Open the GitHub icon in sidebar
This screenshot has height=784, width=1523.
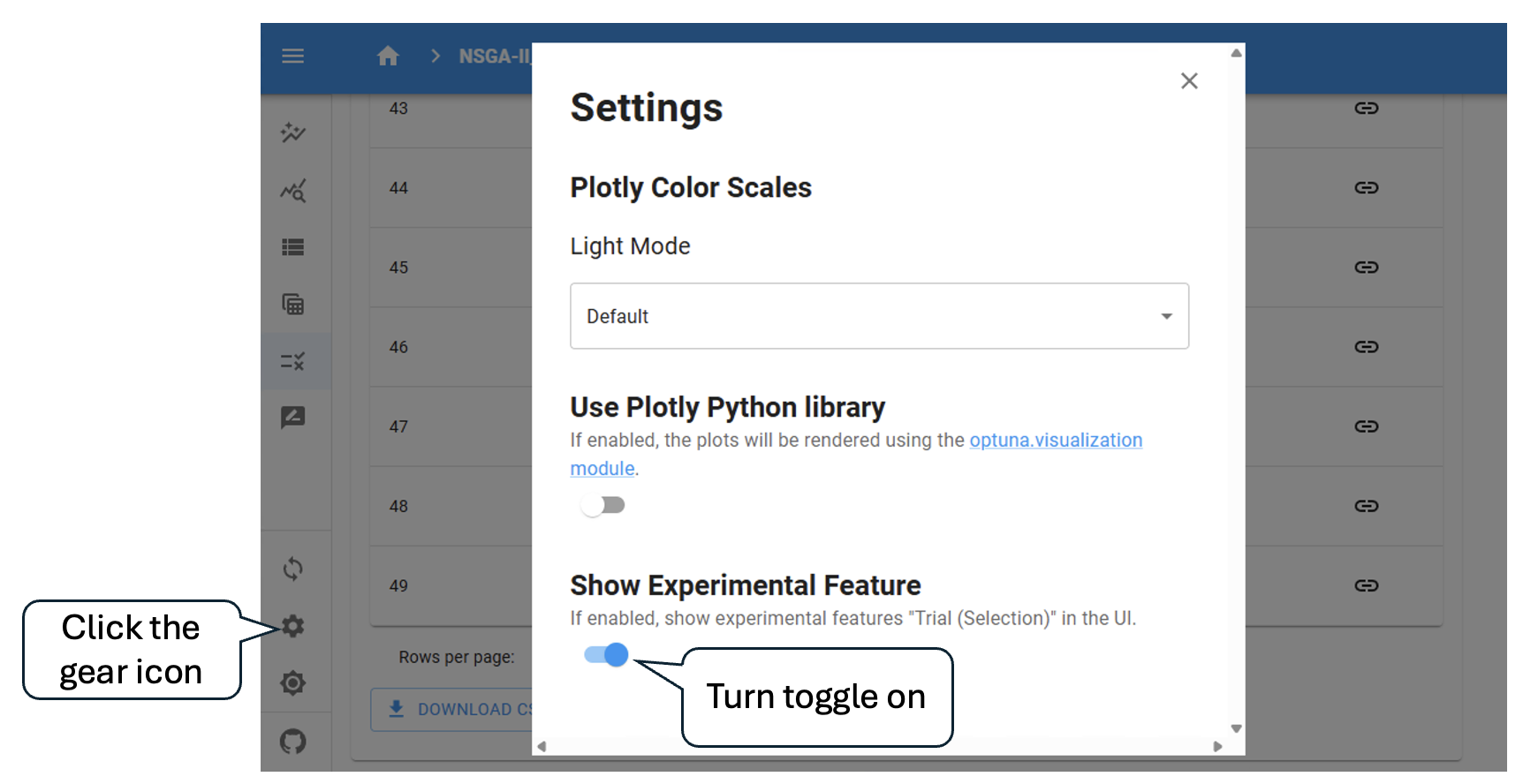point(292,741)
